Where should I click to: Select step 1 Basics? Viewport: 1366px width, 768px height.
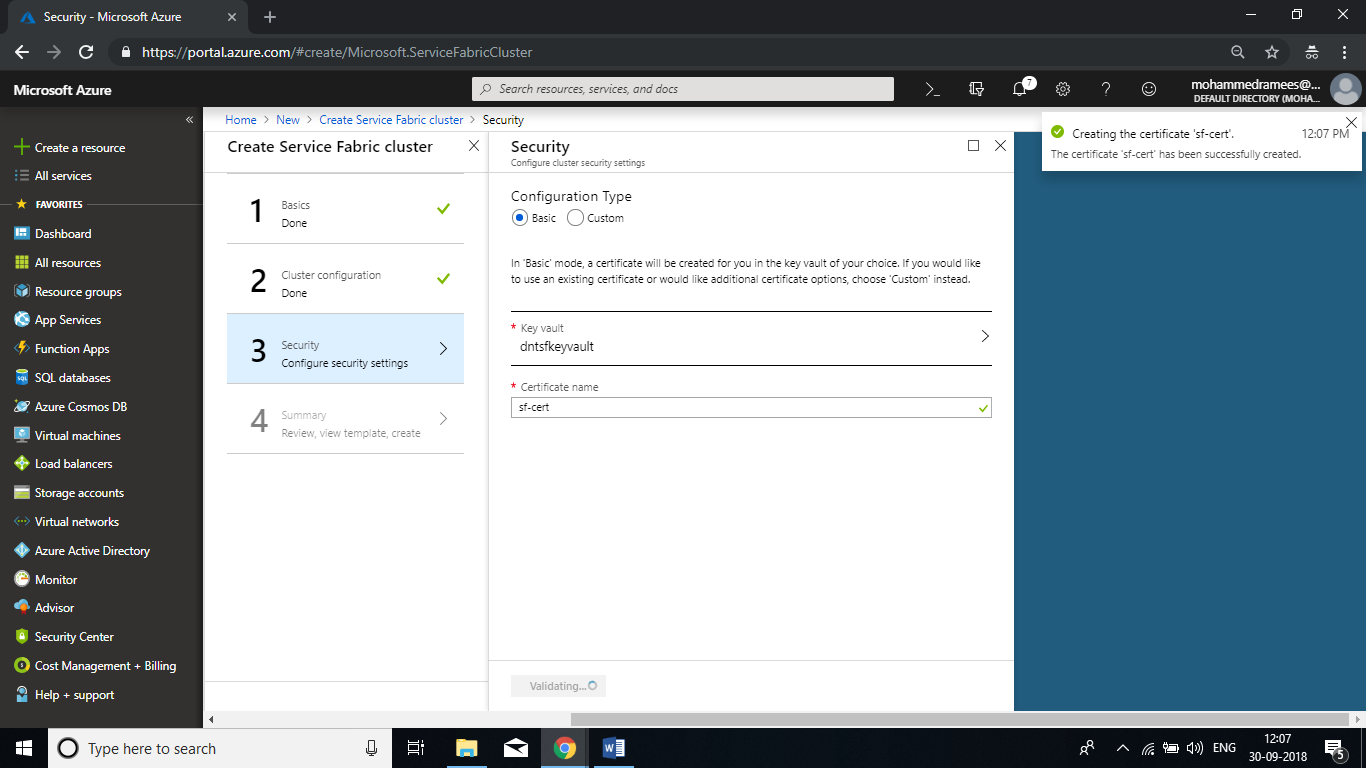point(345,213)
